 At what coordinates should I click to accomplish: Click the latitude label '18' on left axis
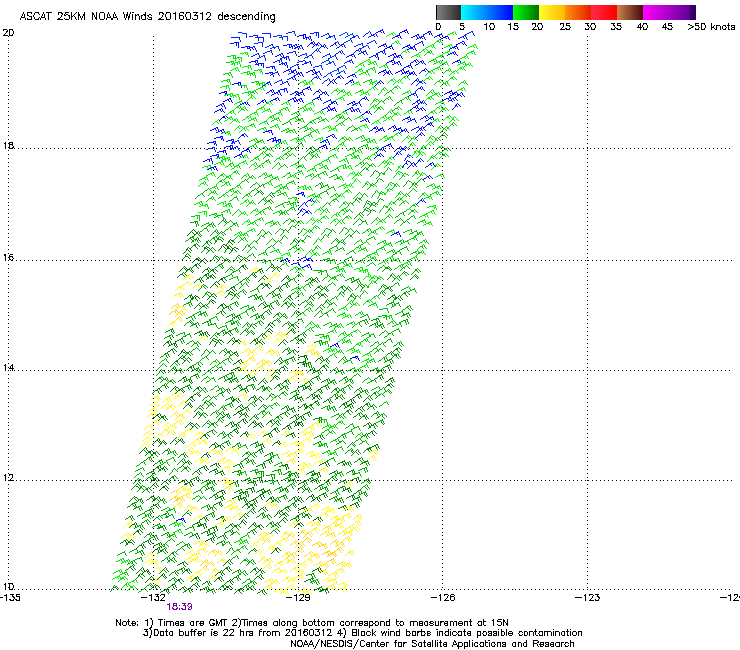coord(8,145)
